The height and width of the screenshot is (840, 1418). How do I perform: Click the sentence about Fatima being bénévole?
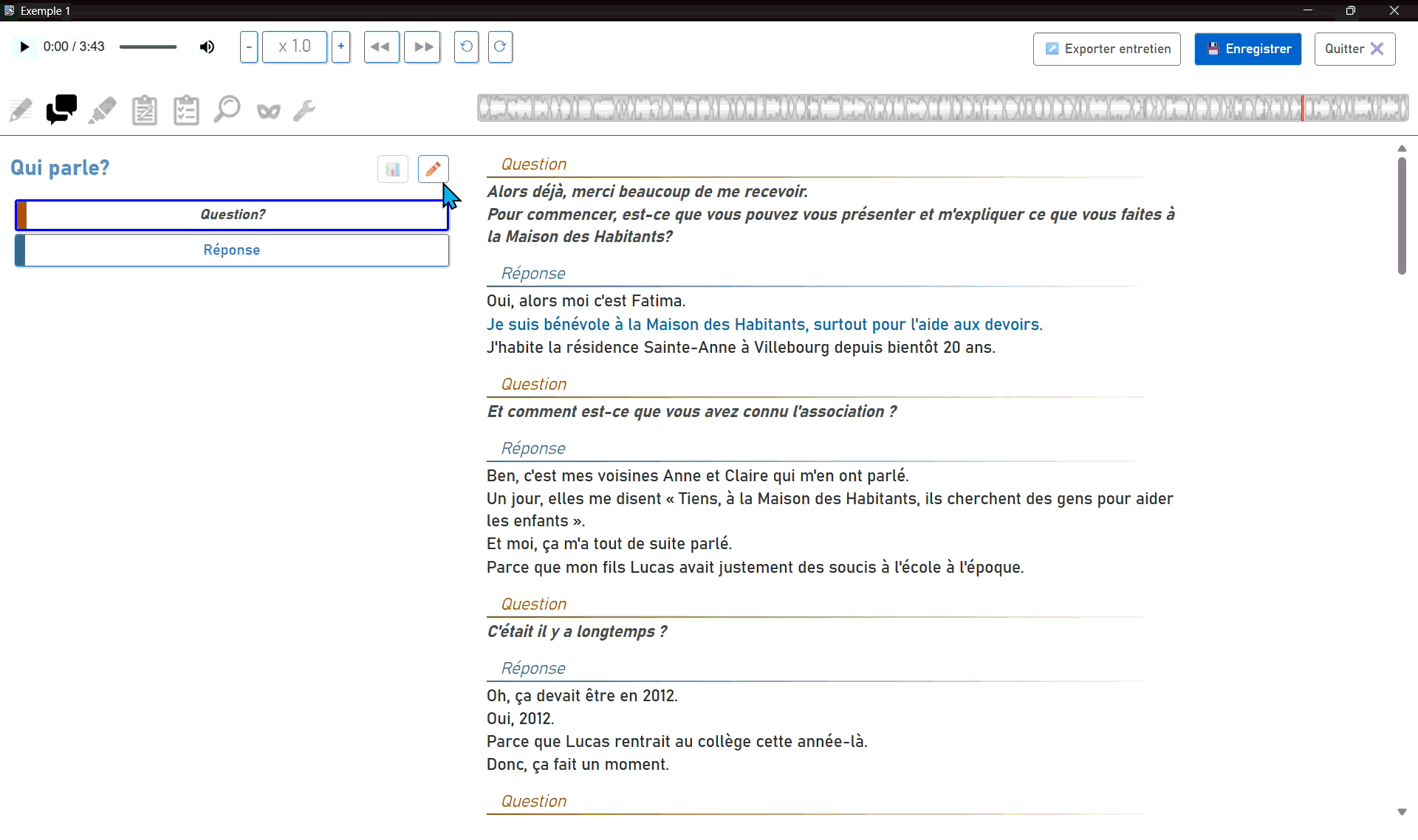coord(764,325)
